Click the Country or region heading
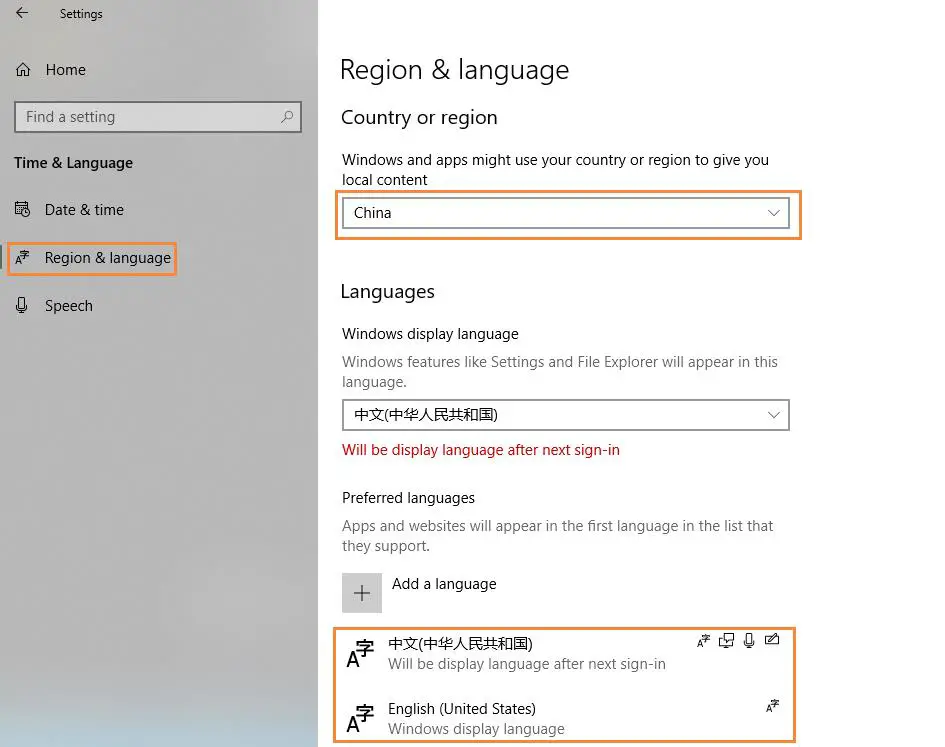Image resolution: width=945 pixels, height=747 pixels. [419, 117]
